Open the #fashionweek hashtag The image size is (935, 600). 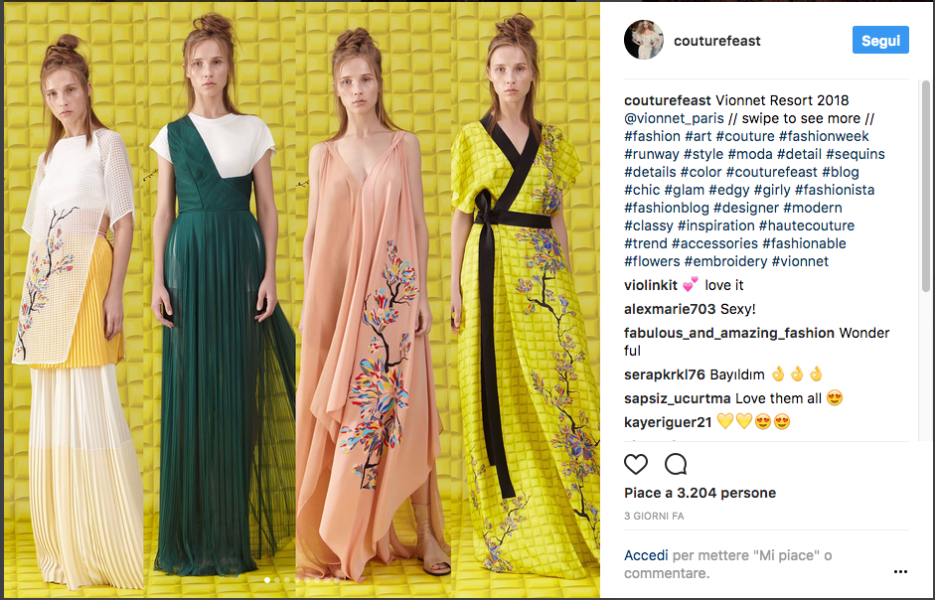(823, 136)
